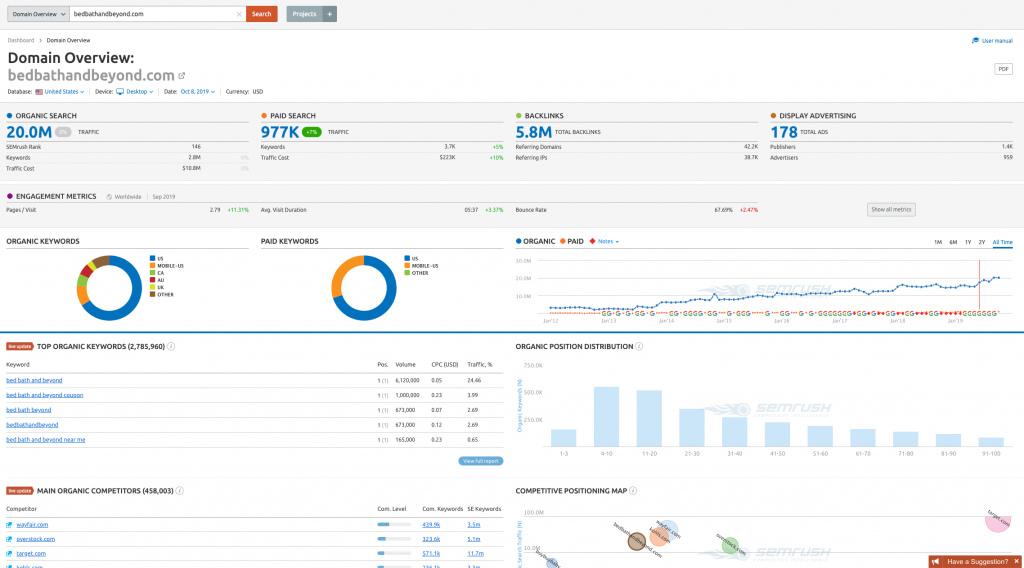
Task: Click the orange Search button
Action: coord(262,14)
